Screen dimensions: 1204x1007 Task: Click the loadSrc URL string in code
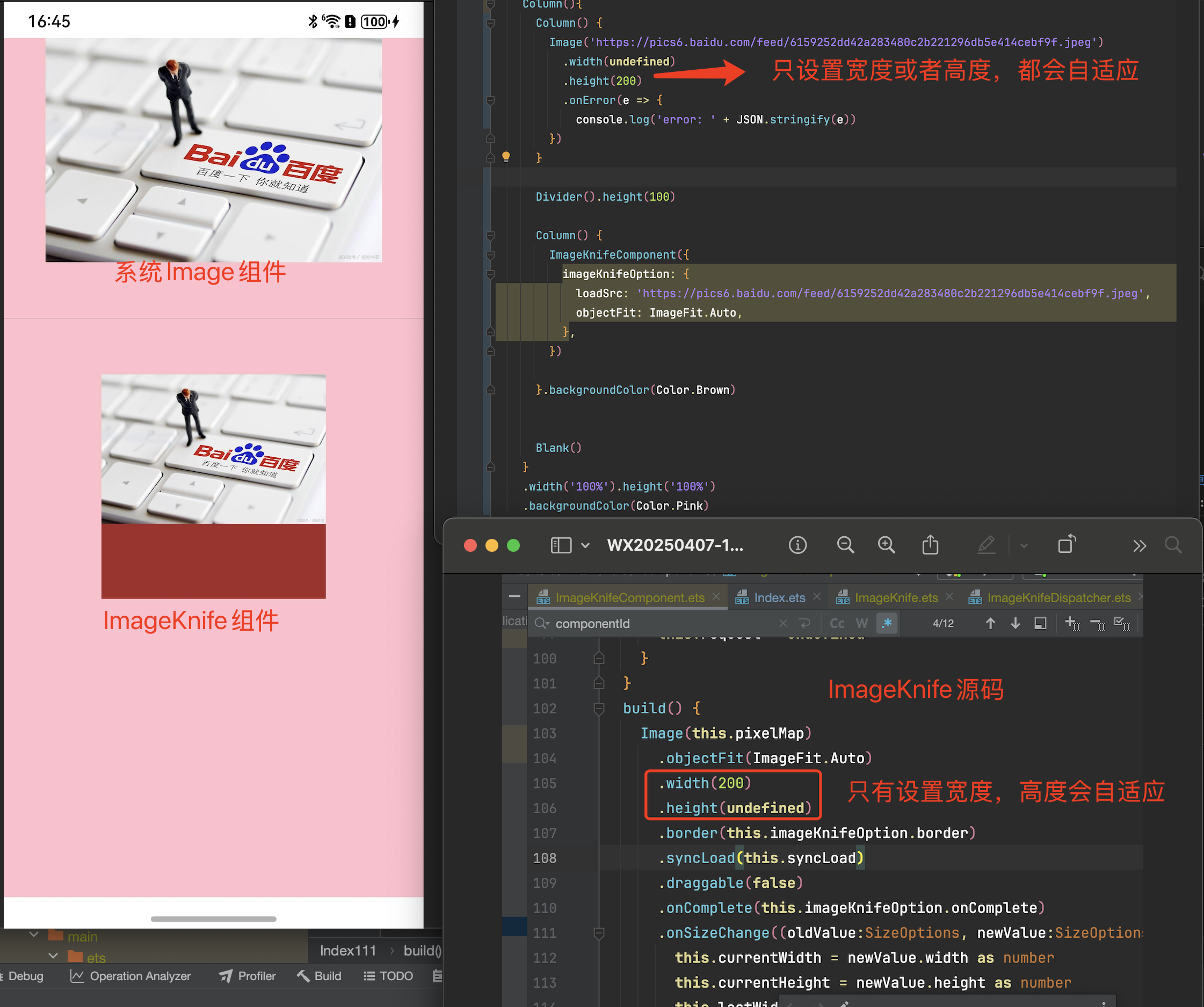[x=890, y=294]
